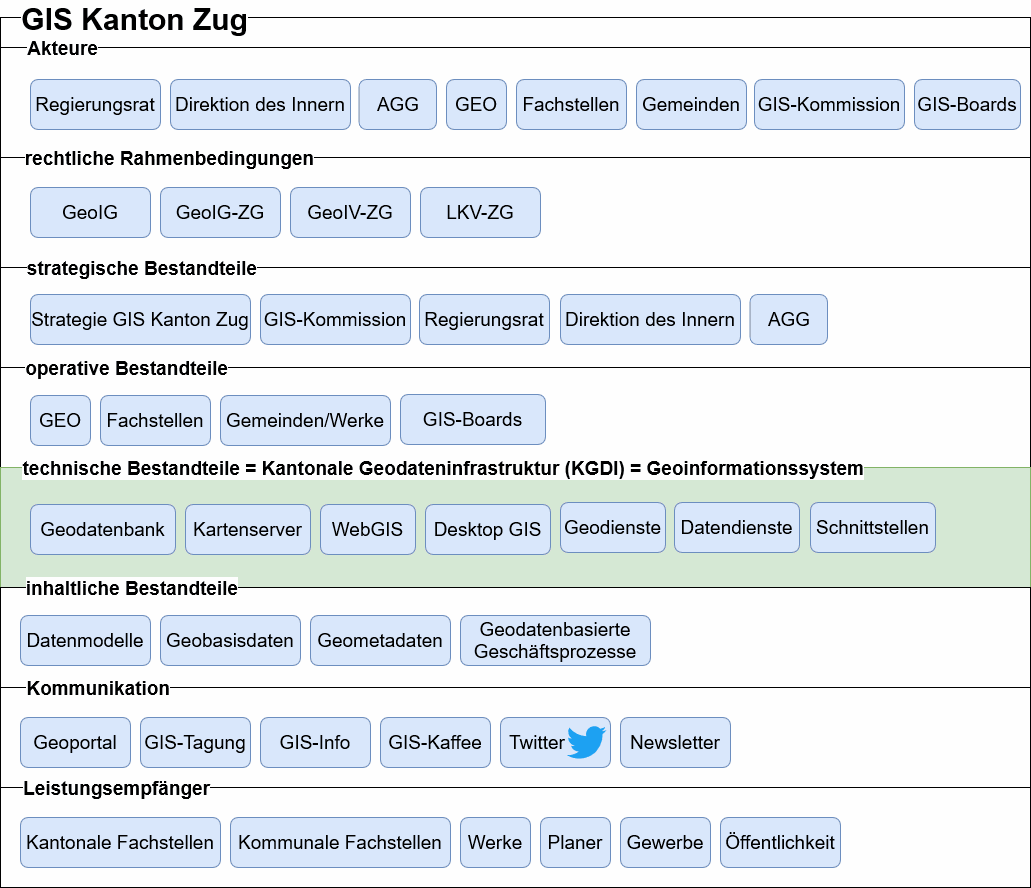This screenshot has width=1031, height=888.
Task: Select the Schnittstellen box
Action: click(873, 527)
